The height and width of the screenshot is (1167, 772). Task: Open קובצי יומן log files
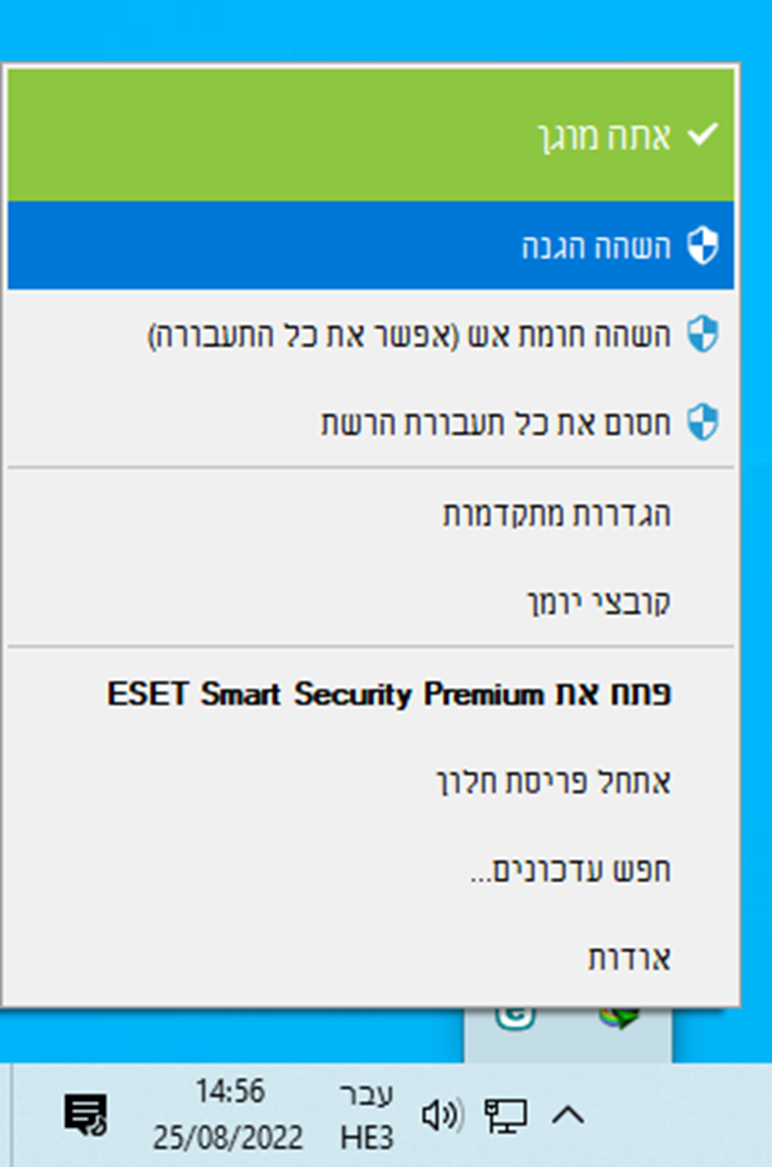coord(598,602)
